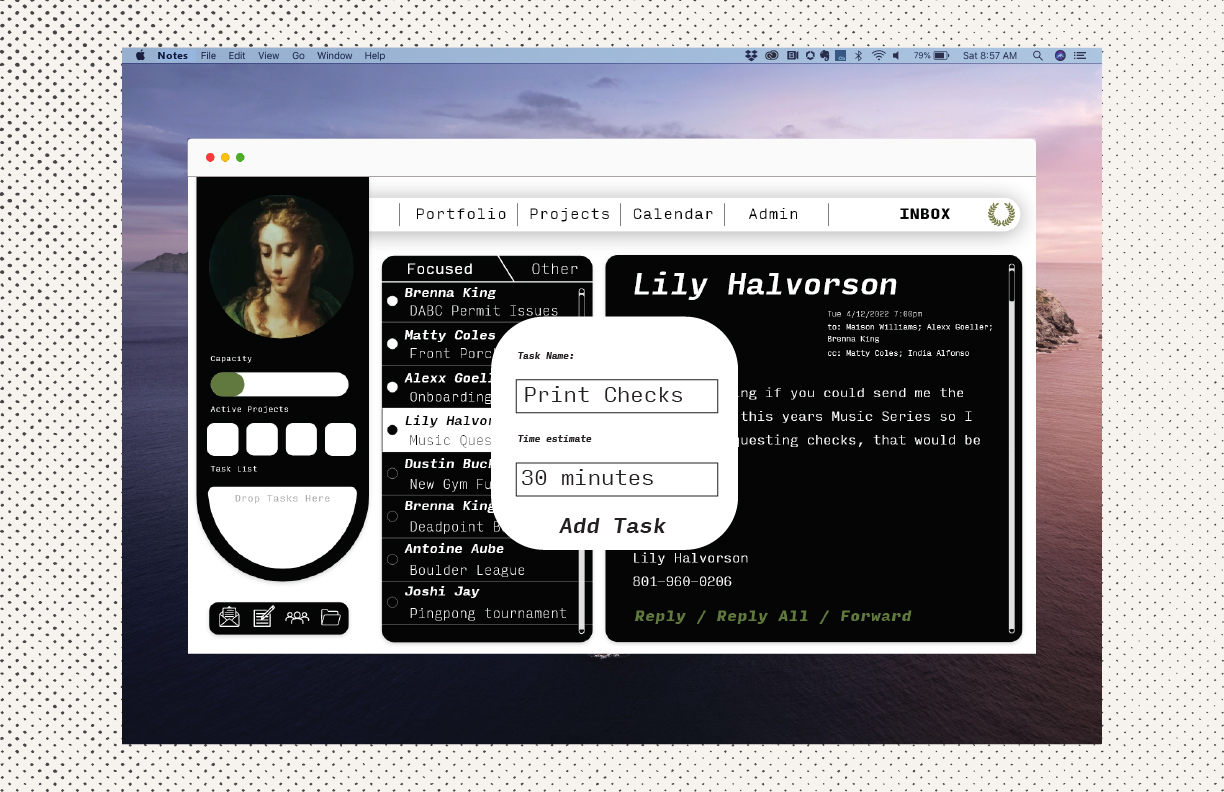Screen dimensions: 1224x792
Task: Click the Dropbox menu bar icon
Action: (751, 56)
